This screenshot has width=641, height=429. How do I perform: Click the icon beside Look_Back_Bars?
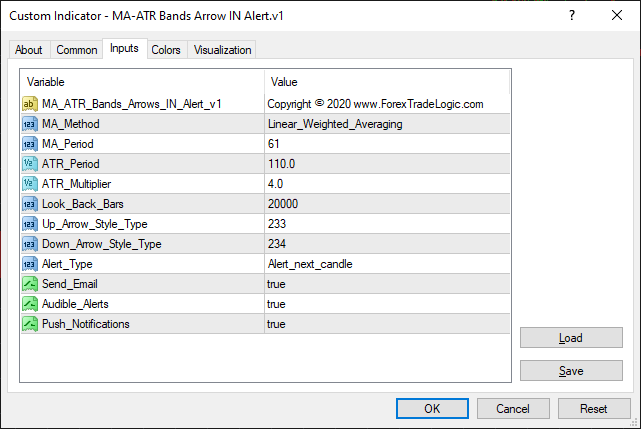pyautogui.click(x=30, y=204)
